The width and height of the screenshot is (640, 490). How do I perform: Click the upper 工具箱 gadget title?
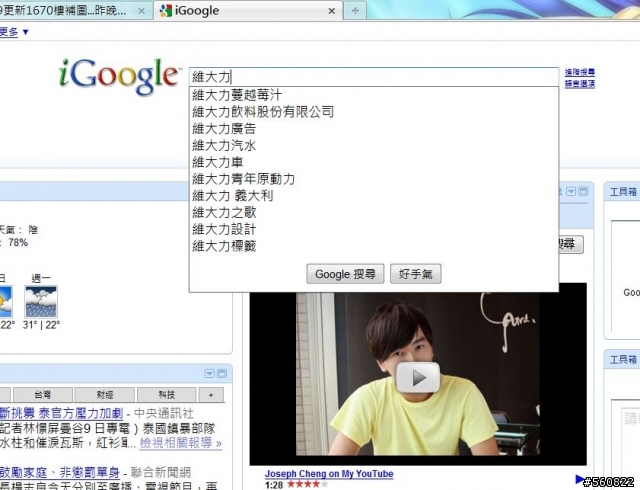click(623, 192)
